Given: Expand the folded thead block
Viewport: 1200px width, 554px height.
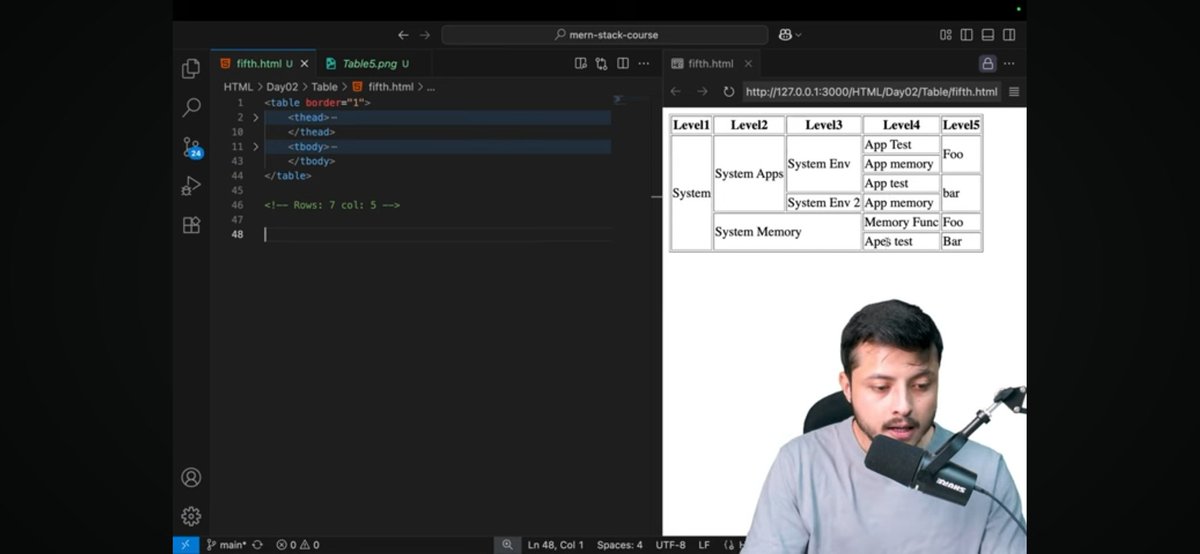Looking at the screenshot, I should tap(256, 117).
